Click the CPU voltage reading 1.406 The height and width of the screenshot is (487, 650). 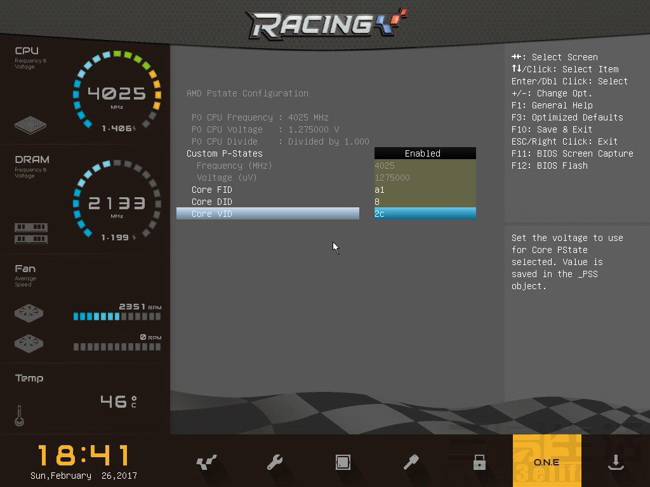[x=119, y=128]
